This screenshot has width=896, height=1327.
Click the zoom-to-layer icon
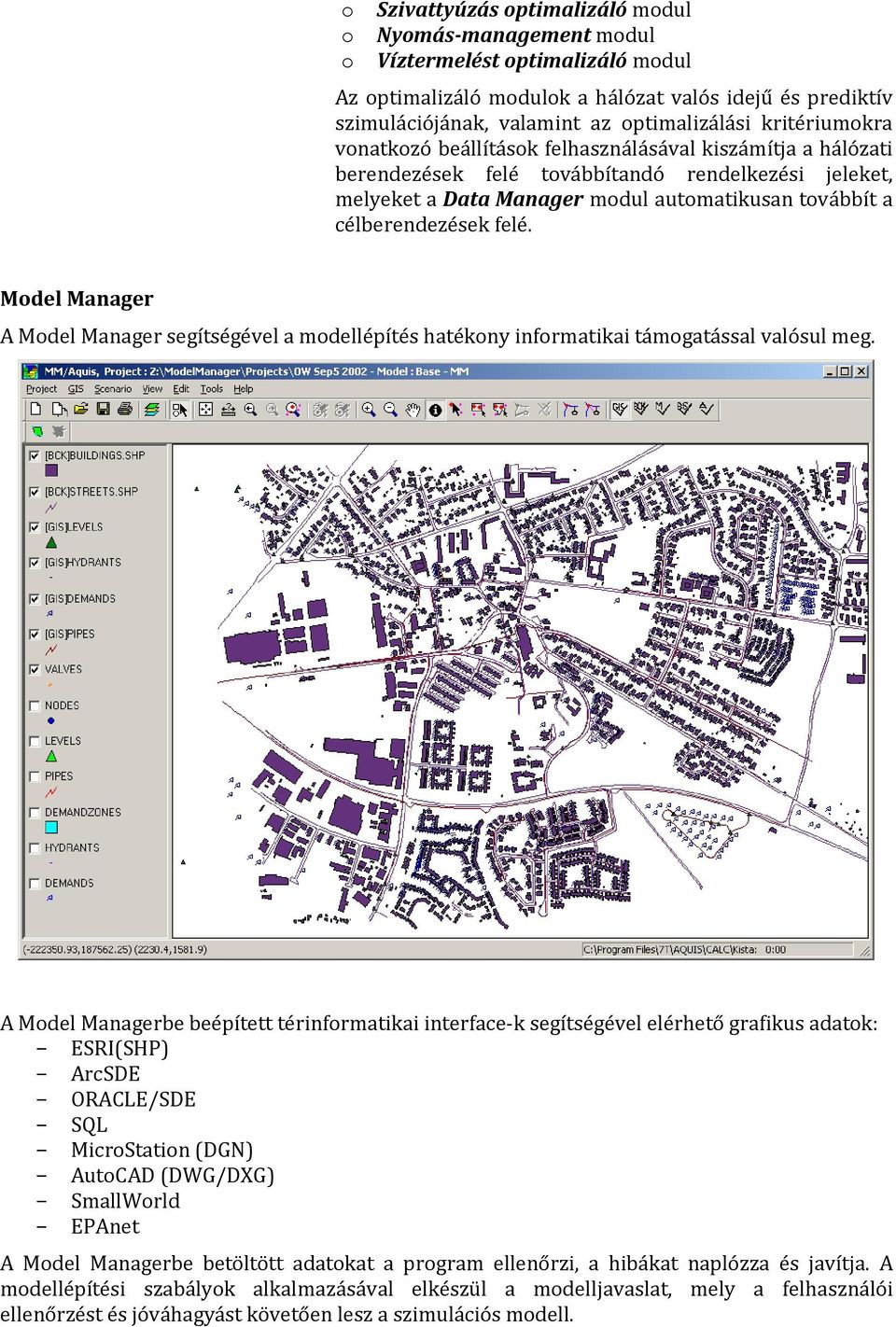228,409
